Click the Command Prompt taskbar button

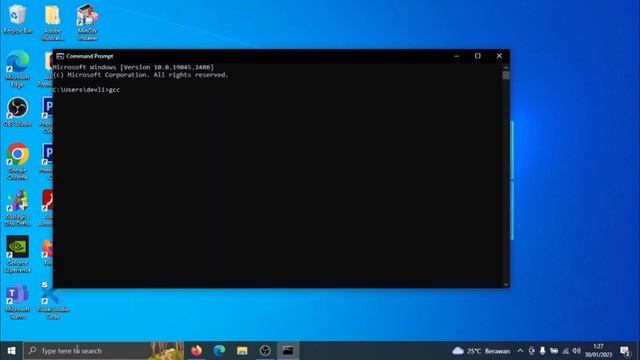[288, 351]
